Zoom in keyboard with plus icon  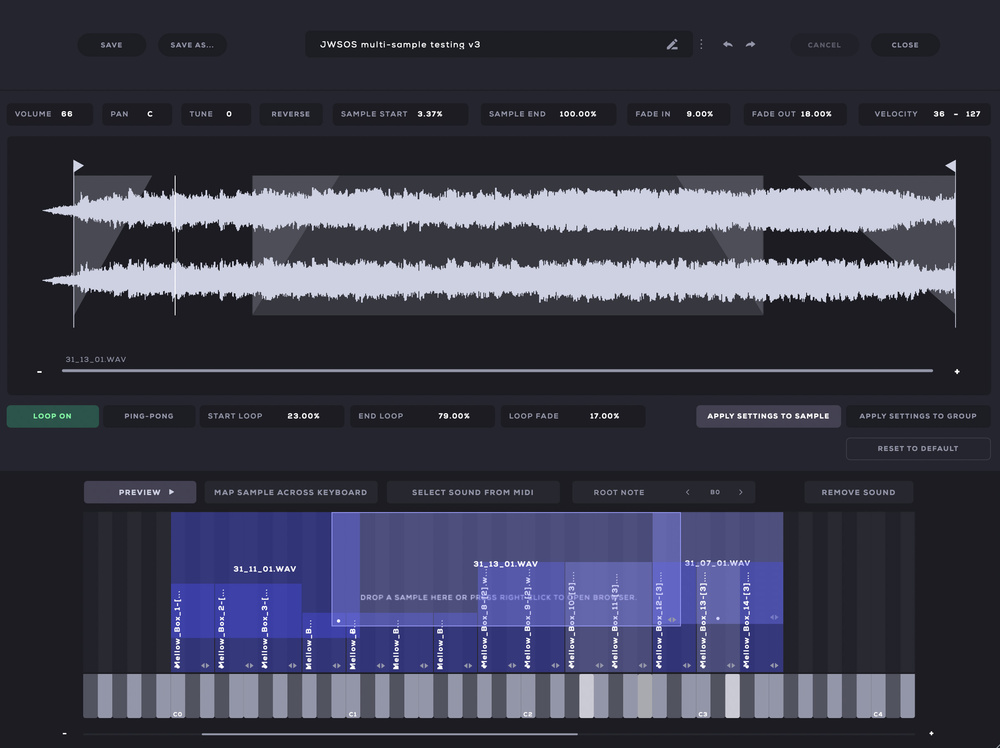pos(932,733)
